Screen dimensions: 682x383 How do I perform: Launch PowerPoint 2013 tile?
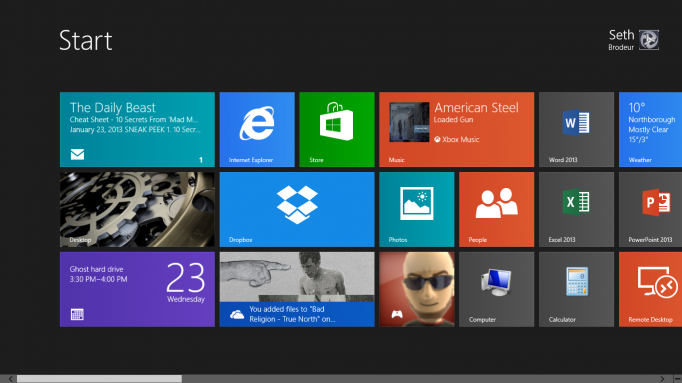[x=651, y=209]
